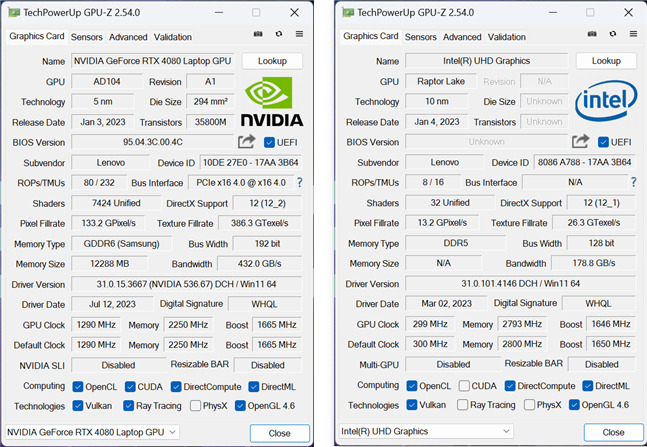Click 178.8 GB/s bandwidth value
The width and height of the screenshot is (647, 447).
[593, 263]
